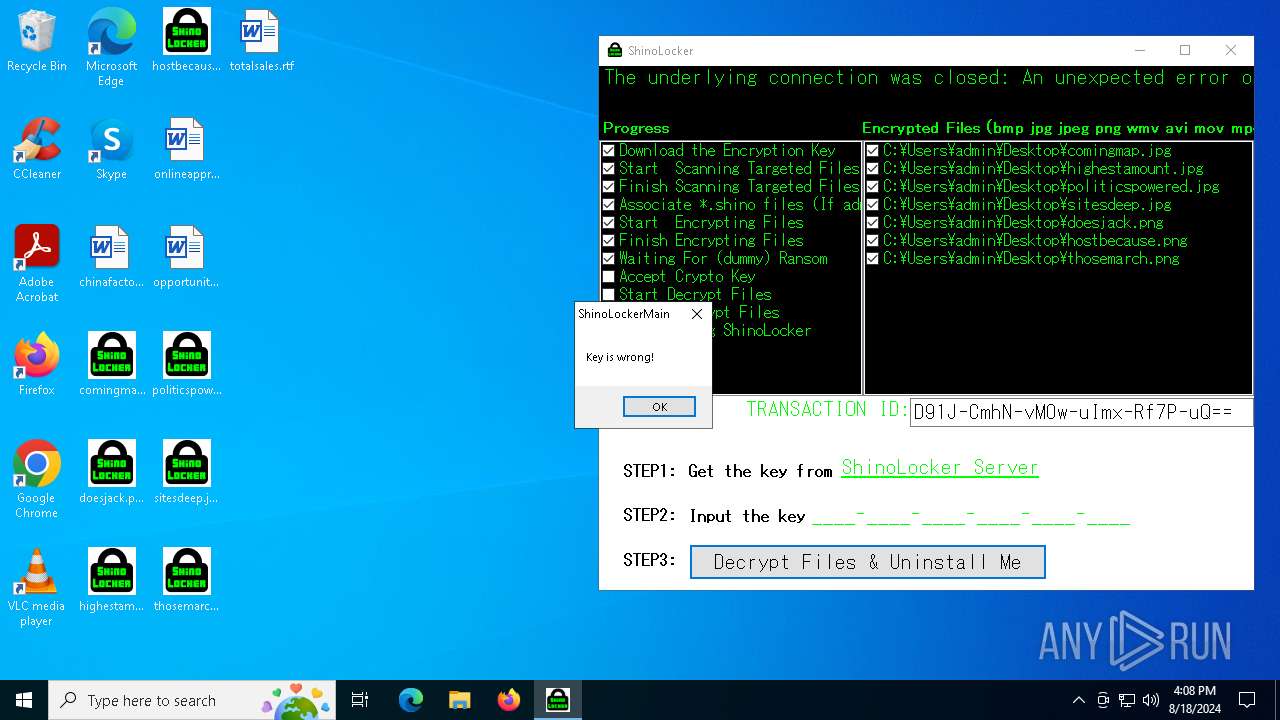Toggle doesjack.png file checkbox

click(x=873, y=223)
